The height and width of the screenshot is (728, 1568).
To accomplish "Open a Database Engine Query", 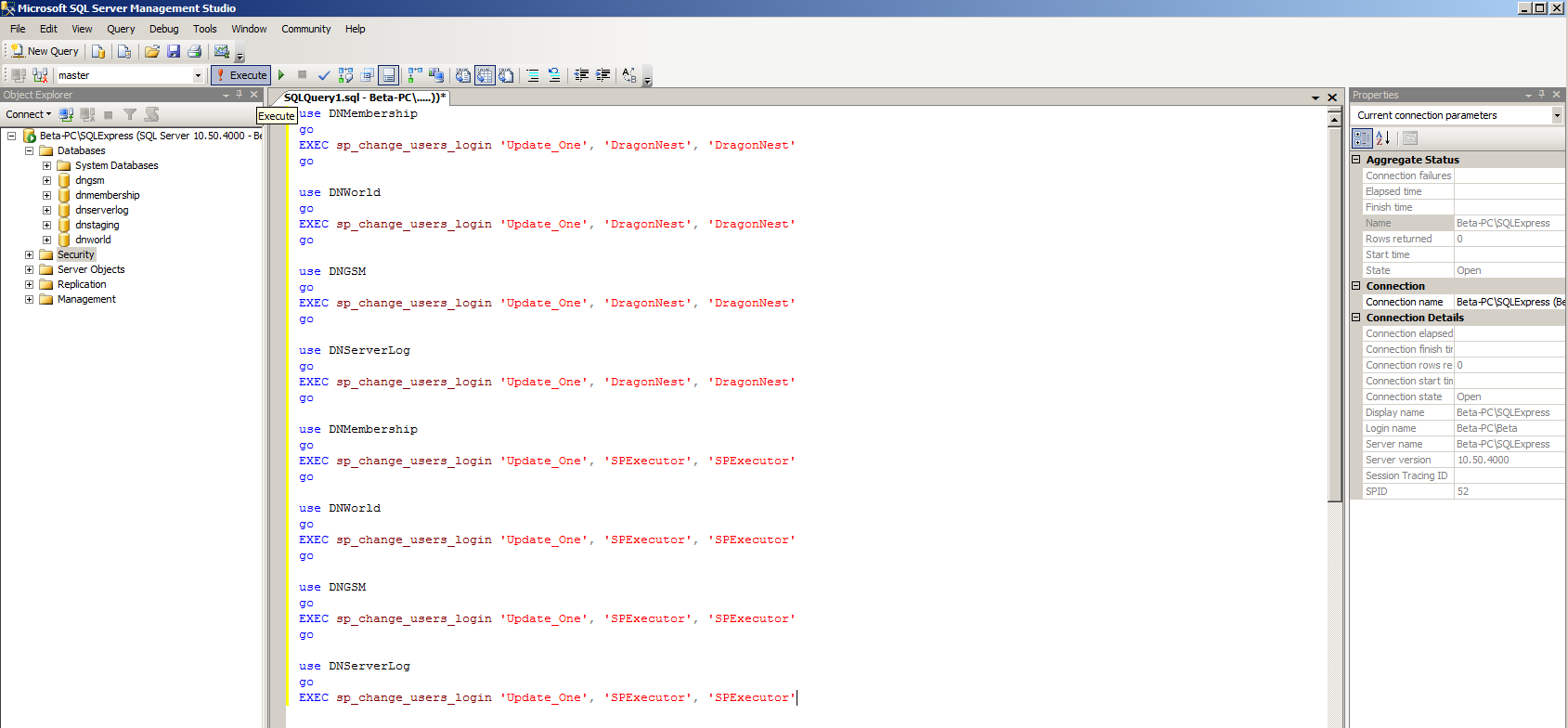I will [x=98, y=51].
